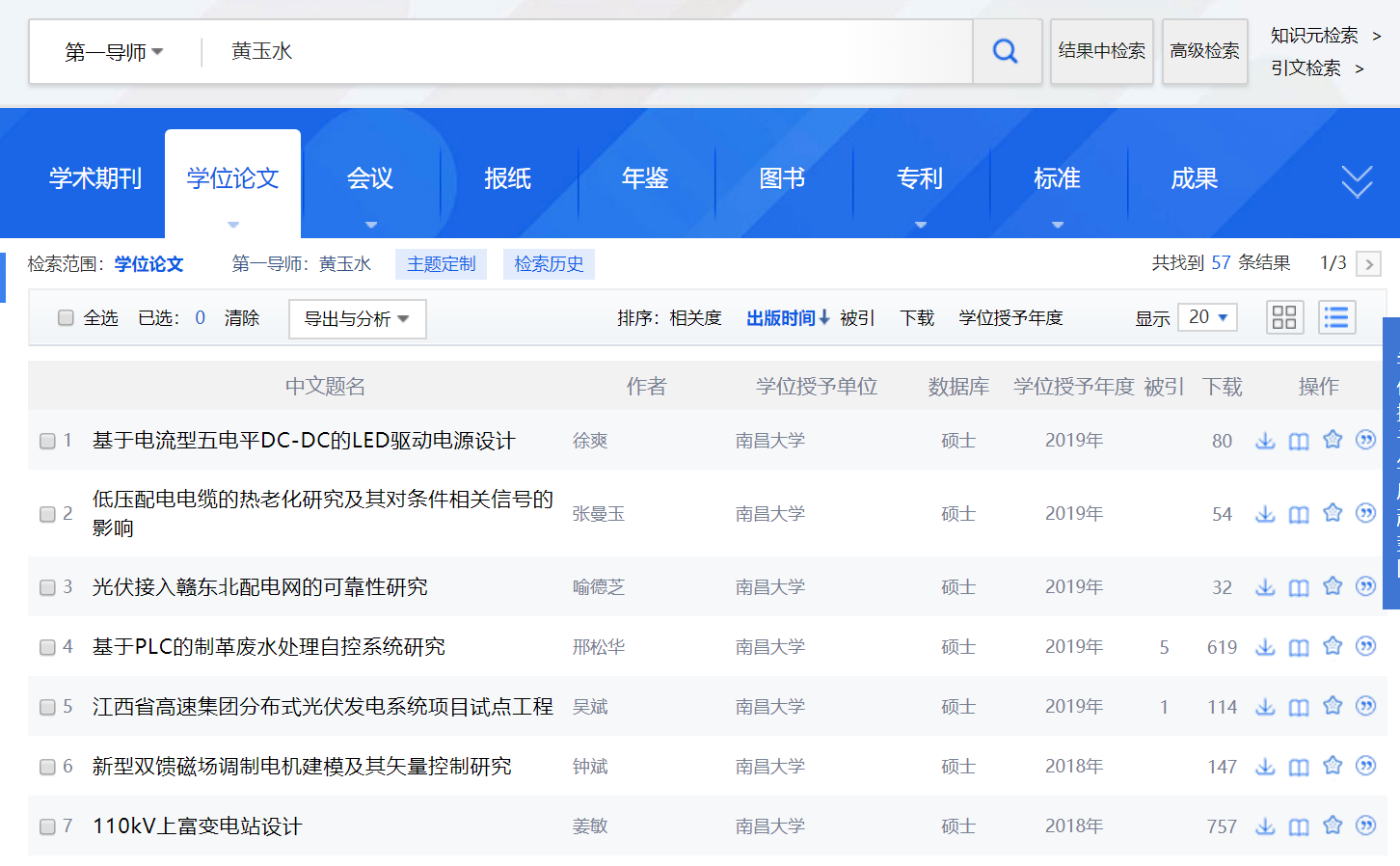The width and height of the screenshot is (1400, 866).
Task: Switch to the 年鉴 tab
Action: pos(645,178)
